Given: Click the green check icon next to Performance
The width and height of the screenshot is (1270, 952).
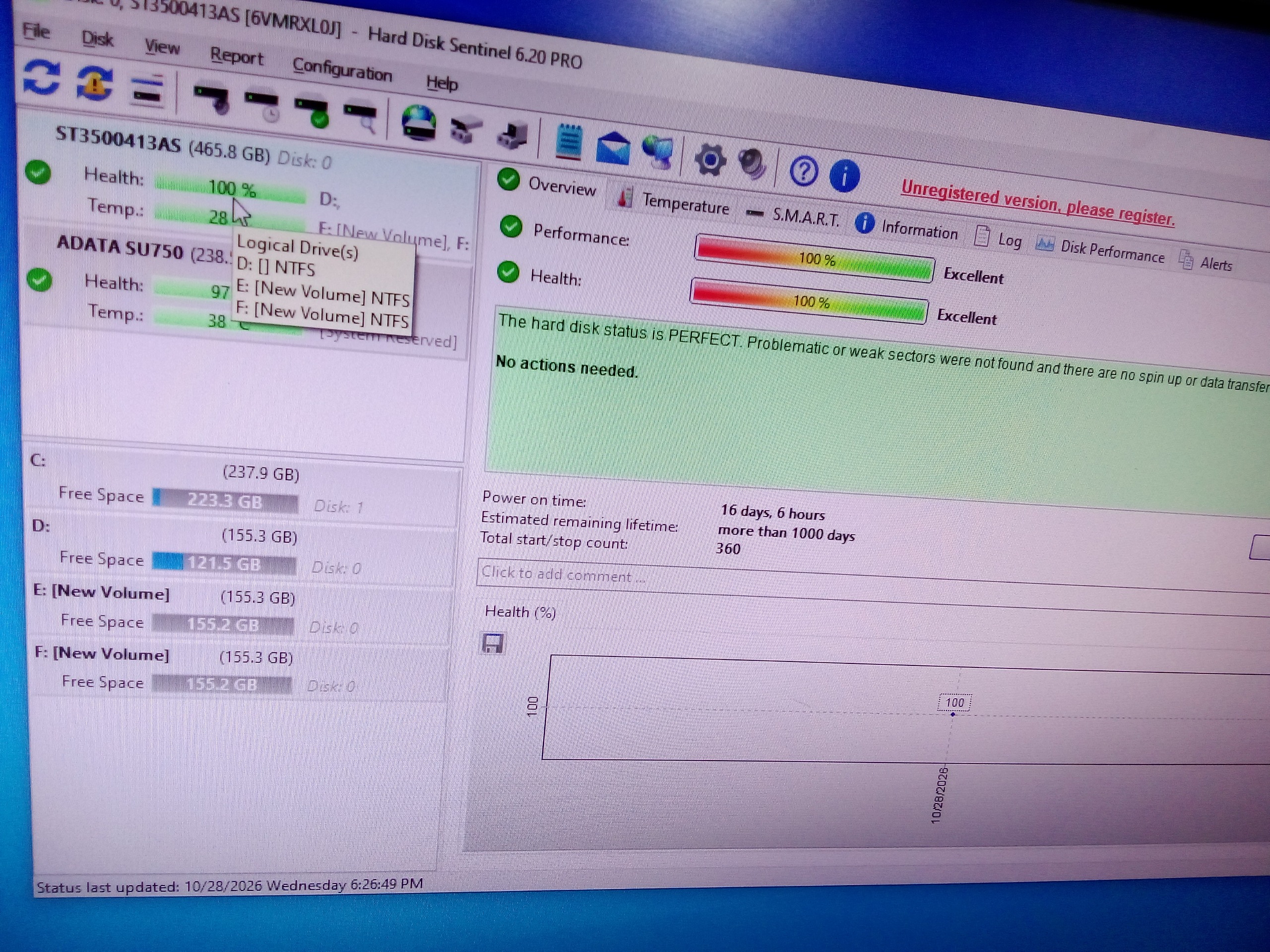Looking at the screenshot, I should pos(510,226).
